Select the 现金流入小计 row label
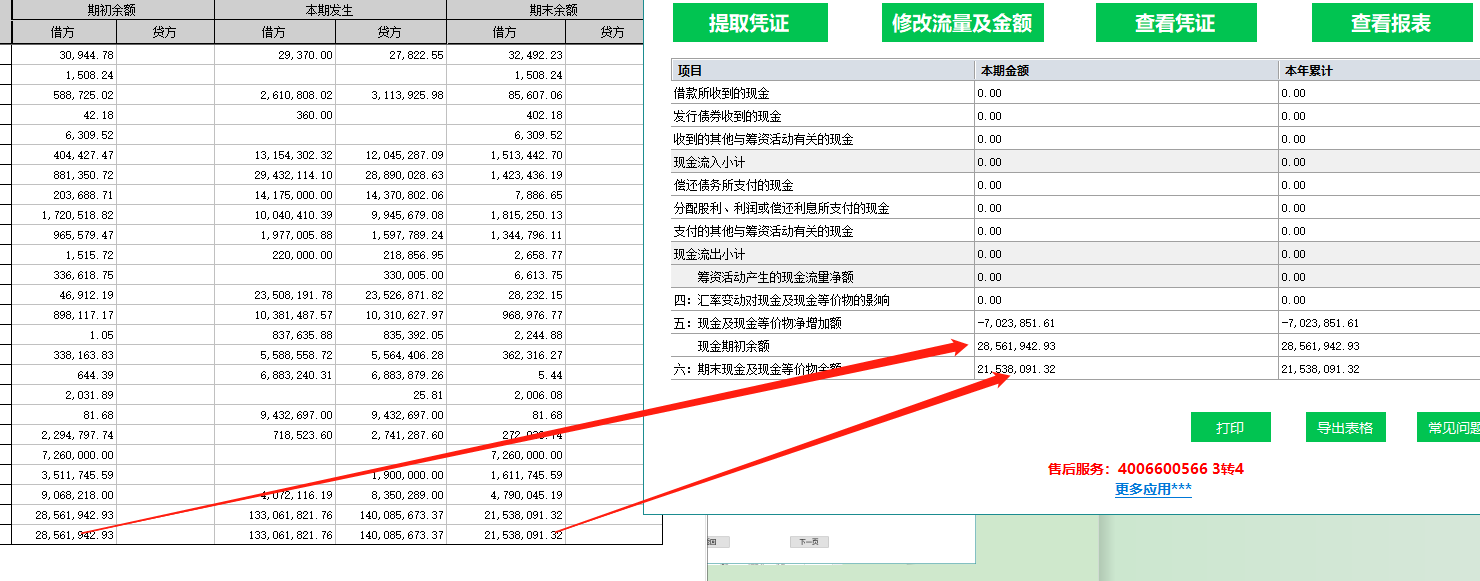 (711, 162)
